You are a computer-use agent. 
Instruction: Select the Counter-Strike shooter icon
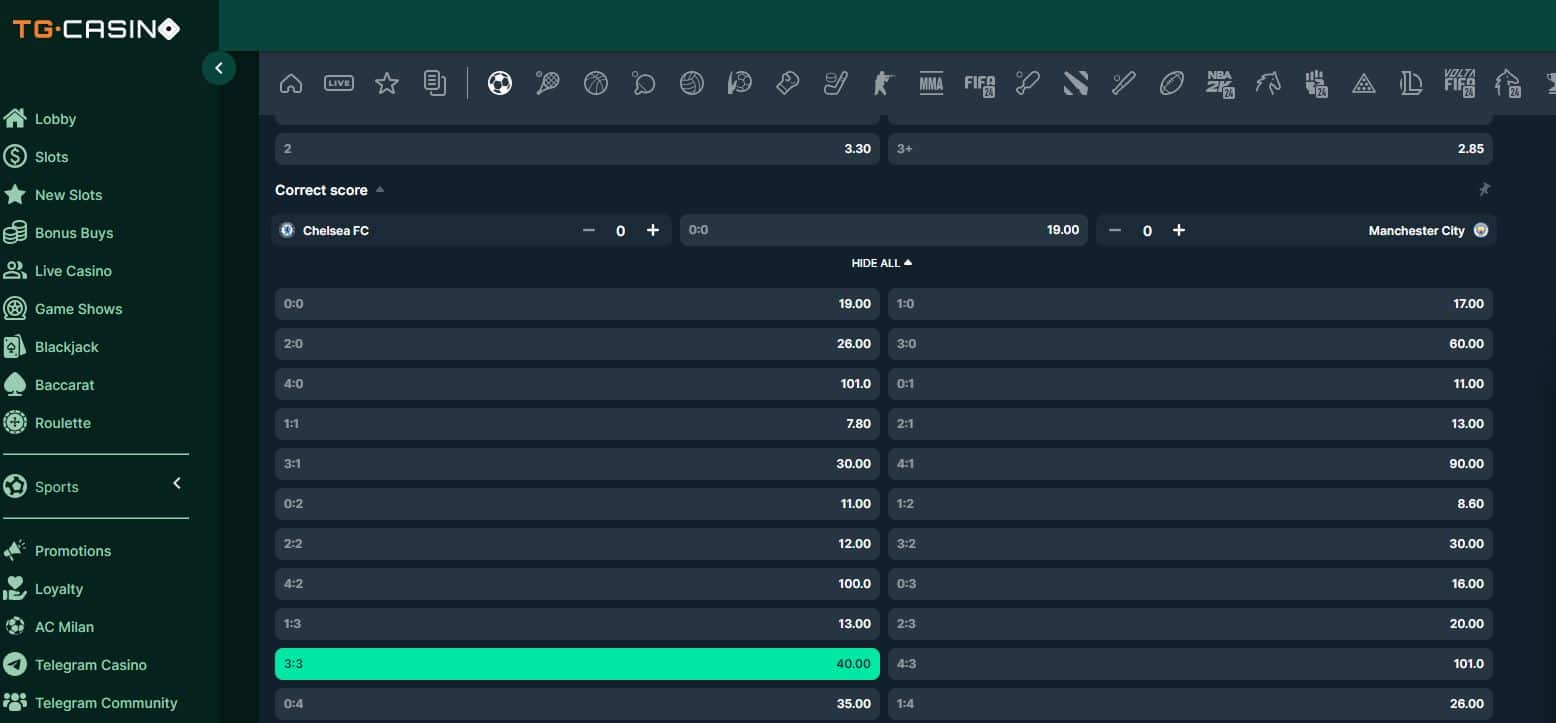click(882, 83)
